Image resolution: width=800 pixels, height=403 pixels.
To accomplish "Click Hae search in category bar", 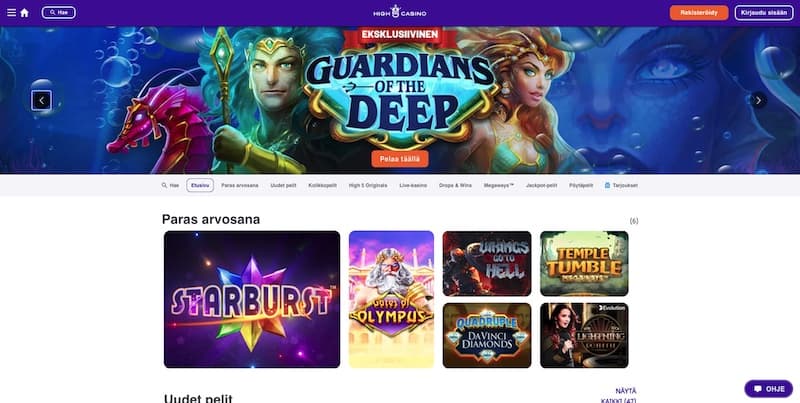I will coord(170,186).
